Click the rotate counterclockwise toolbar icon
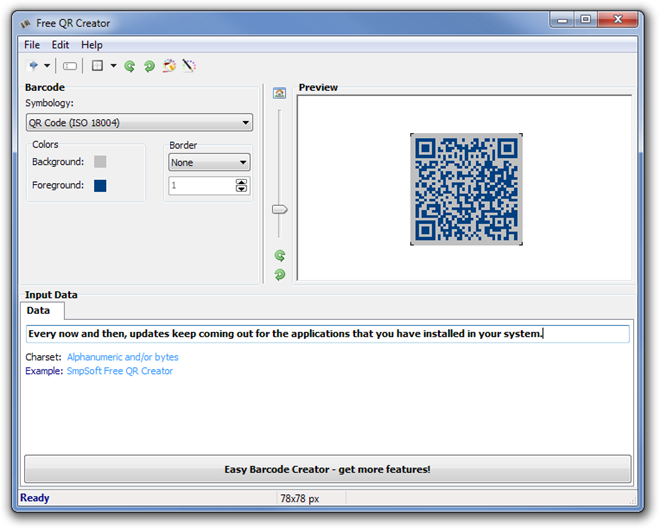Screen dimensions: 660x529 (130, 66)
